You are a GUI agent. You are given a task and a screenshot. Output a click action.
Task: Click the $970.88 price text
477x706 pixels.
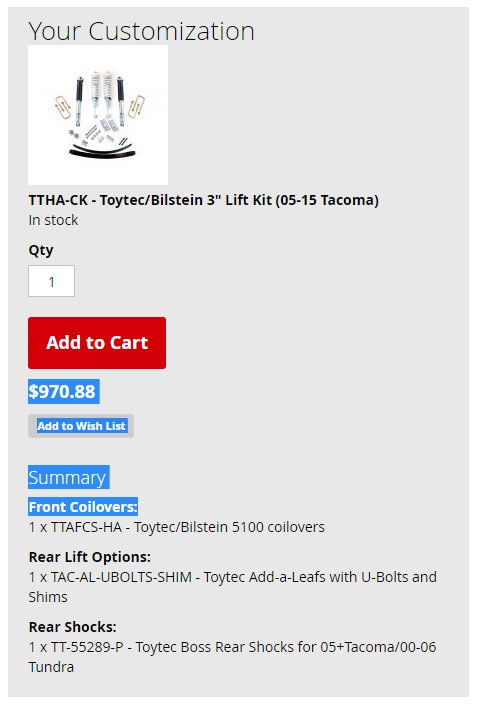[62, 391]
